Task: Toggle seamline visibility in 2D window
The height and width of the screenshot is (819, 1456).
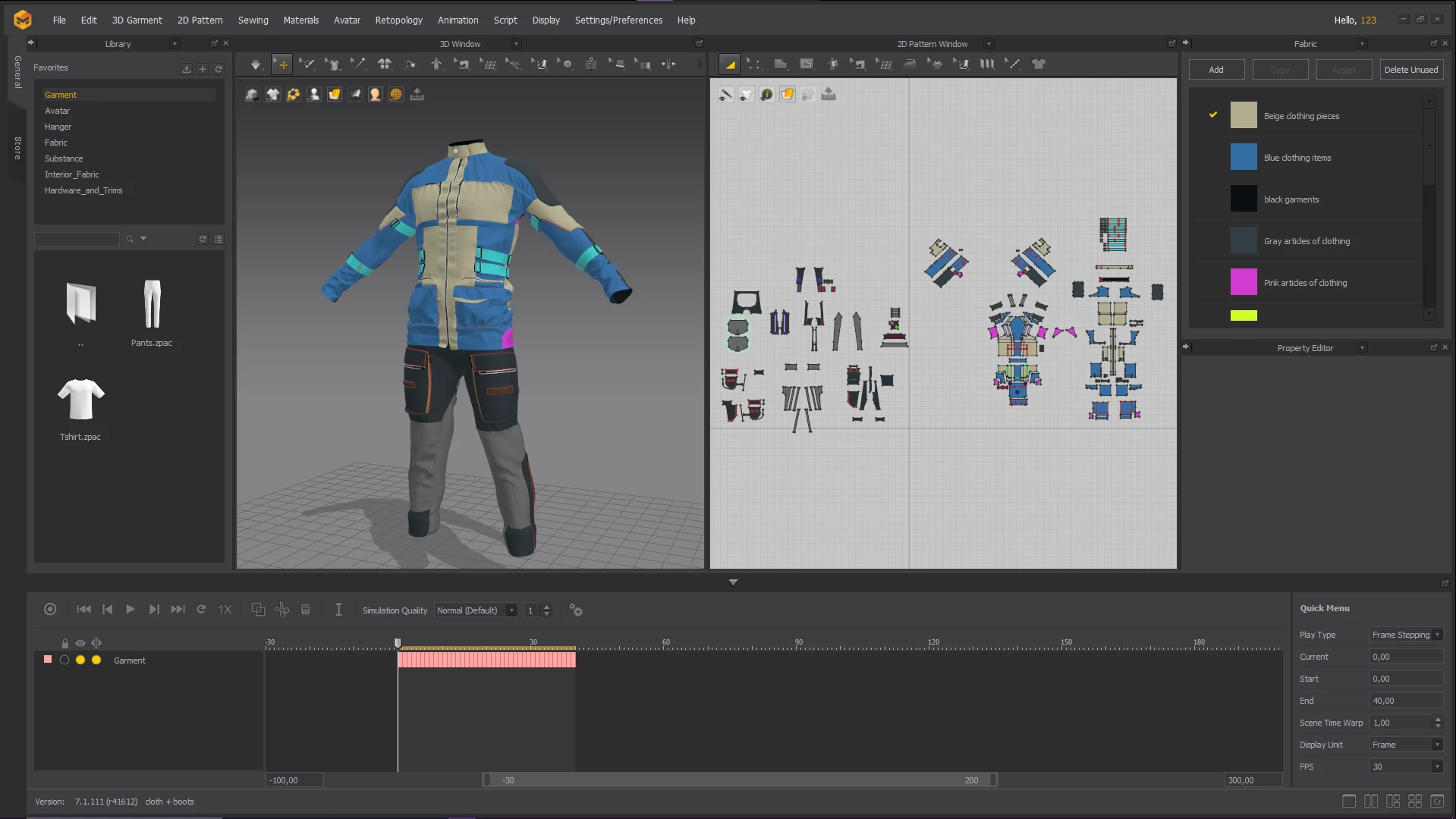Action: (x=726, y=95)
